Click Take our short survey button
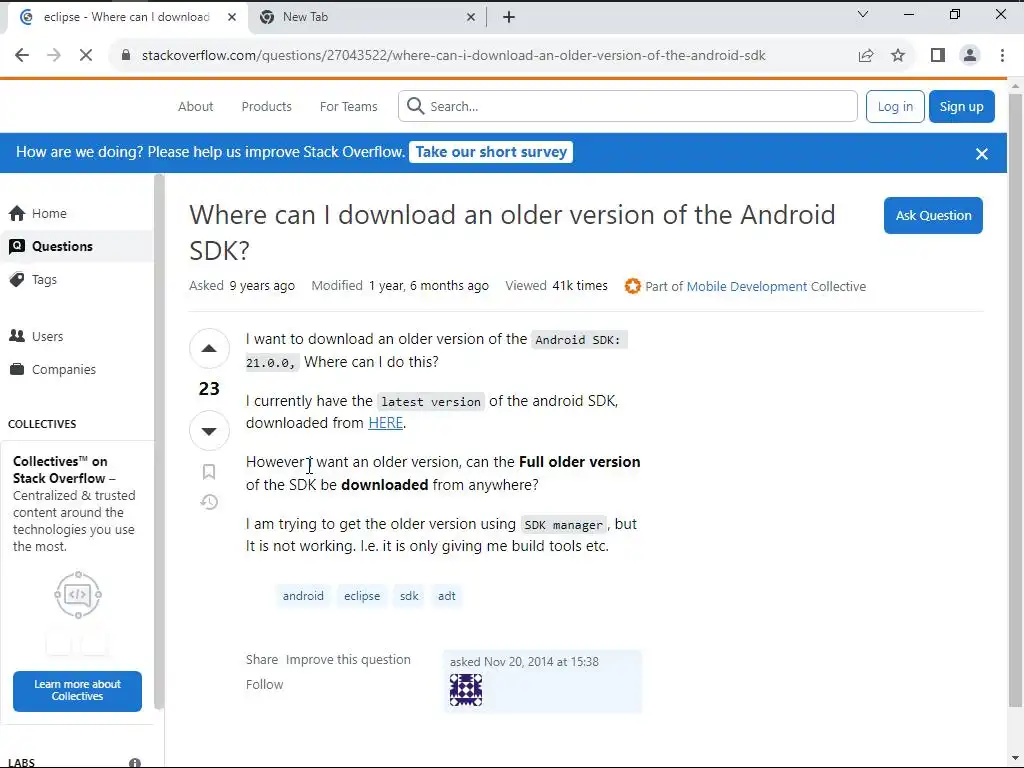This screenshot has width=1024, height=768. [x=491, y=152]
